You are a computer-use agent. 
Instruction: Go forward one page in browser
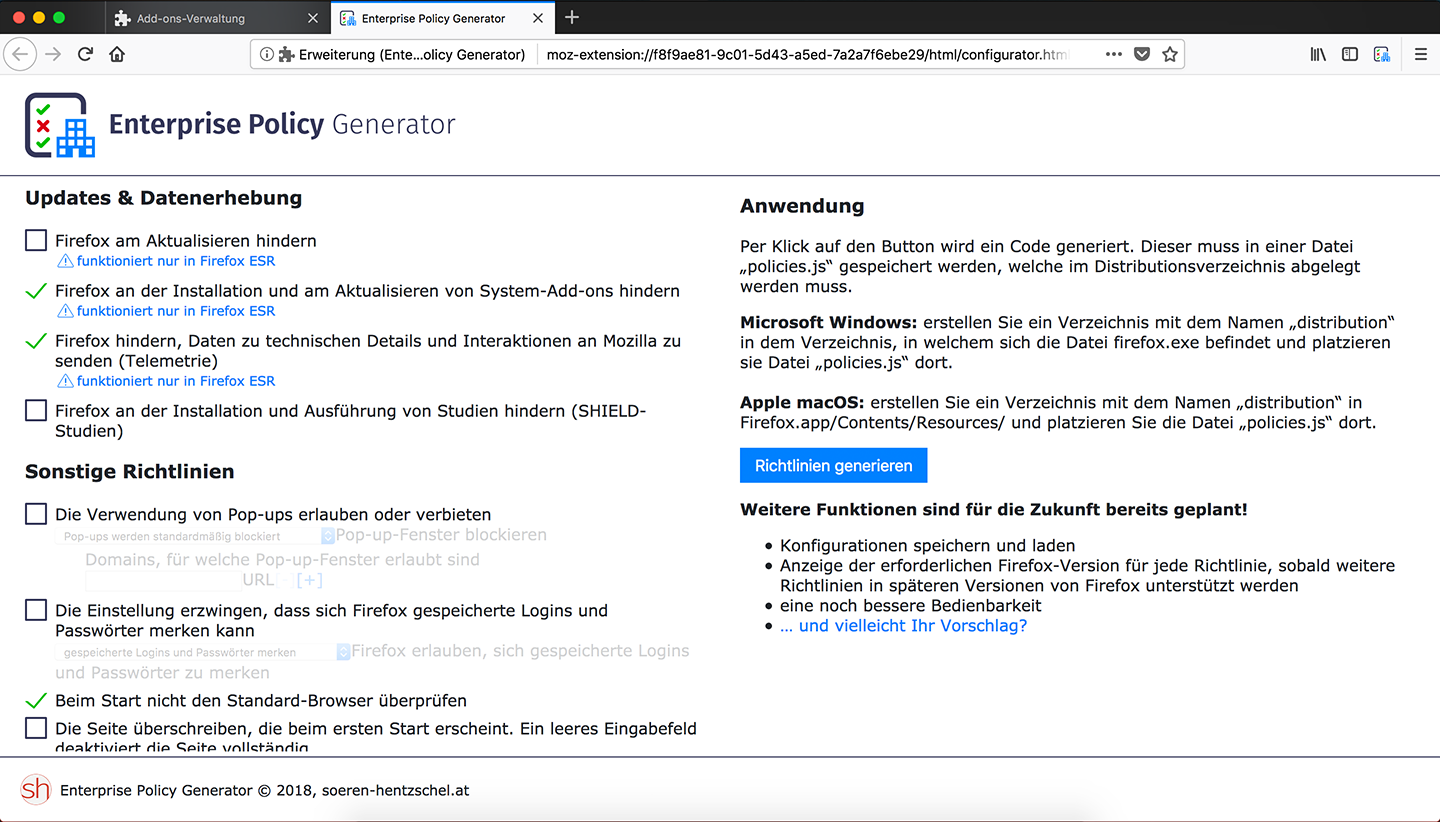[53, 54]
